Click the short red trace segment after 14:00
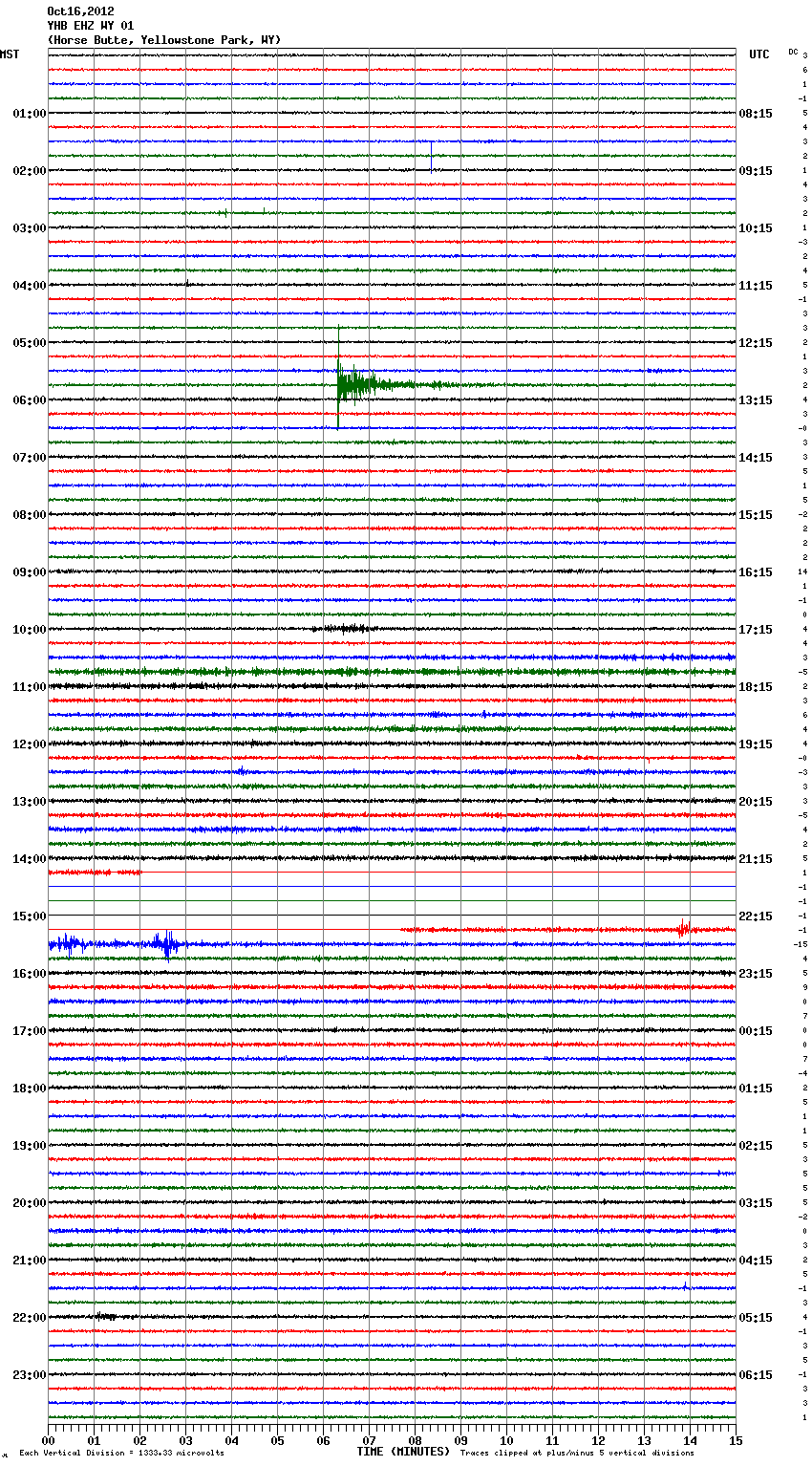 (x=95, y=873)
